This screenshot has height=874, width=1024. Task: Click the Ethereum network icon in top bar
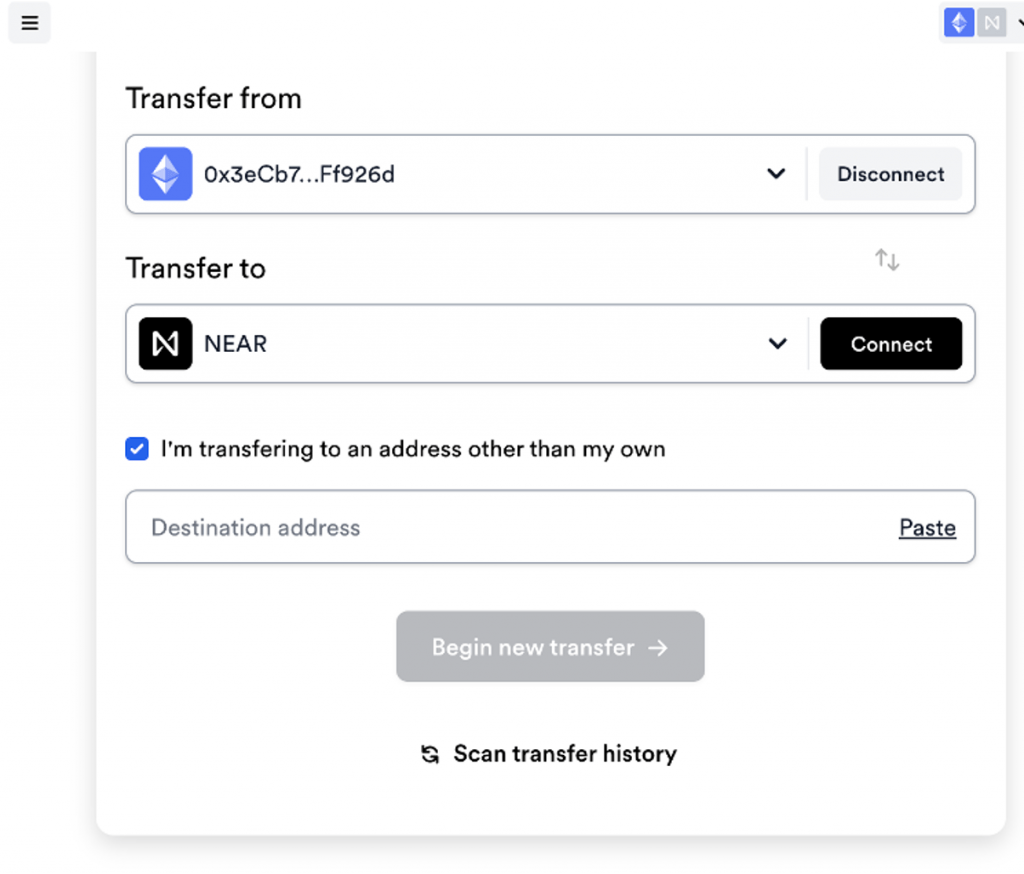959,23
